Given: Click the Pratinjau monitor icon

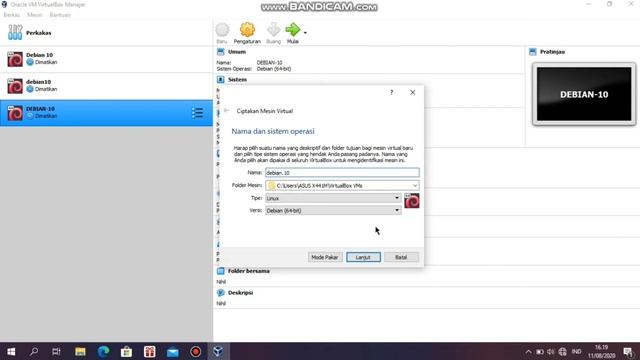Looking at the screenshot, I should (533, 52).
